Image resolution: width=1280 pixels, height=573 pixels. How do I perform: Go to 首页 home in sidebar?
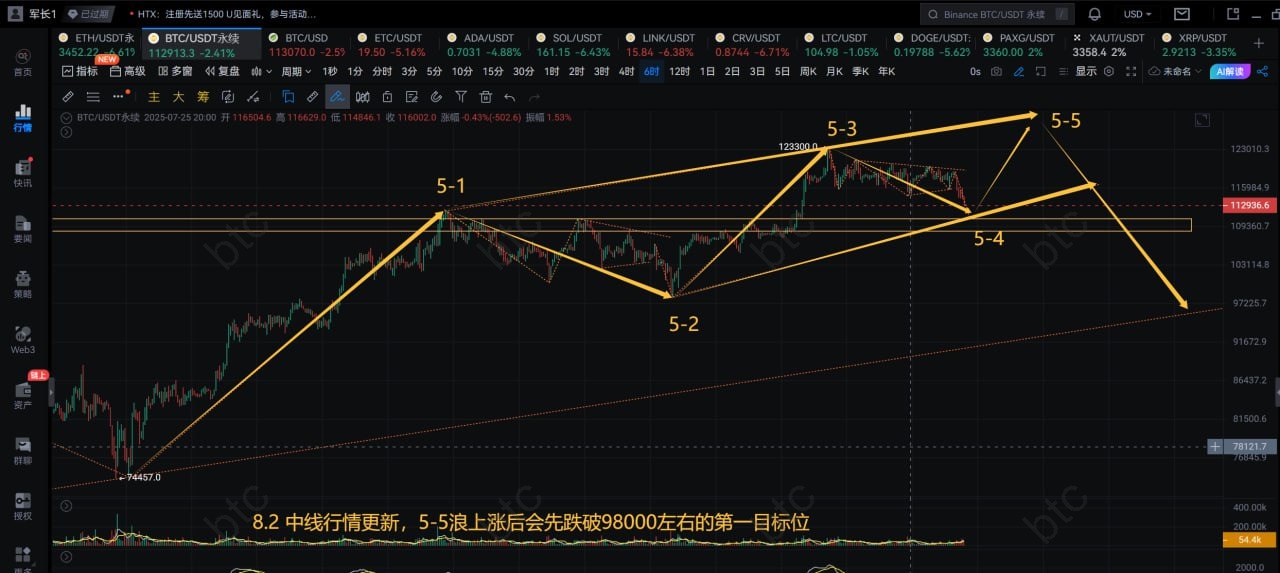tap(22, 62)
